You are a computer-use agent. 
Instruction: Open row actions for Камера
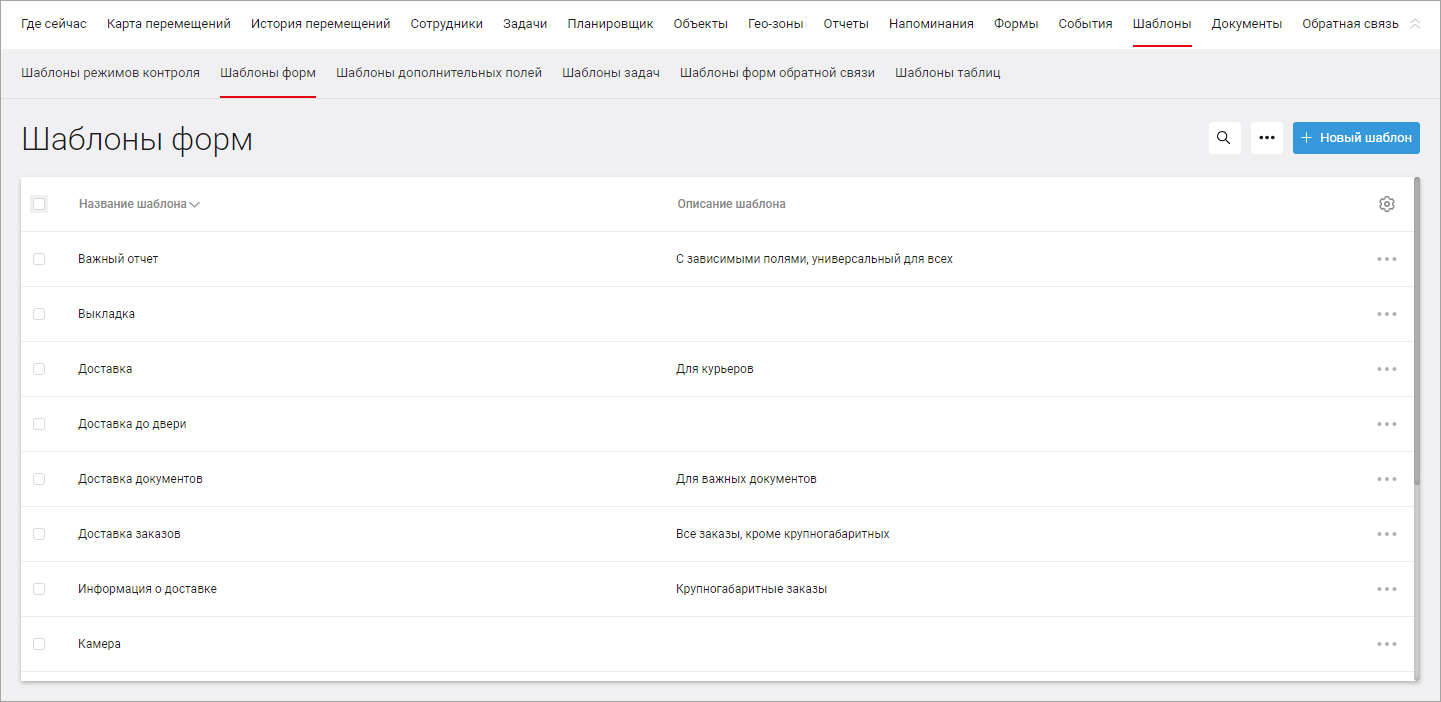(x=1387, y=644)
